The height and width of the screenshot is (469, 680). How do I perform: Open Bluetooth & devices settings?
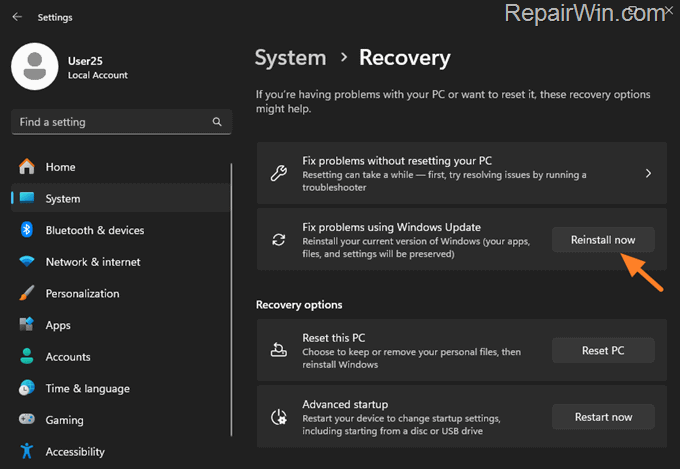pos(121,230)
